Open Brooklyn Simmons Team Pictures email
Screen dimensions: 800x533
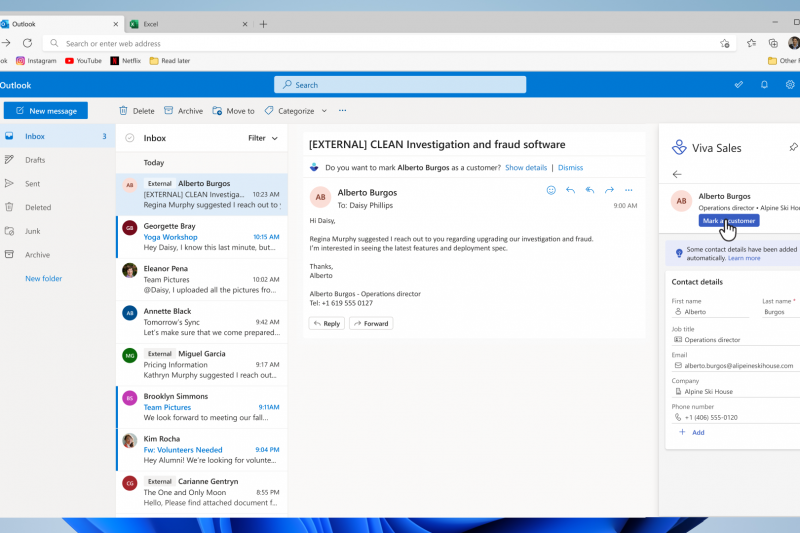[202, 407]
